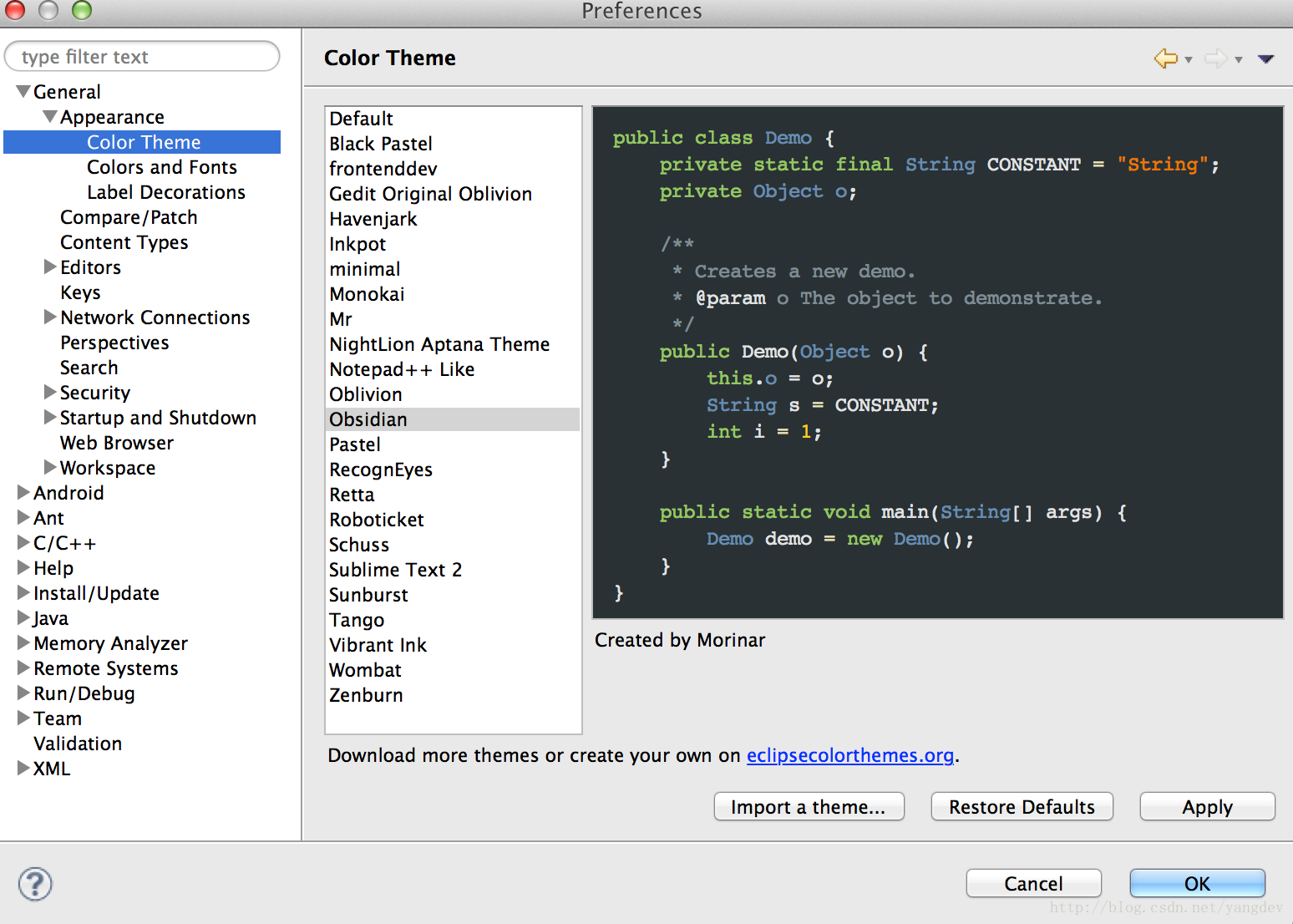This screenshot has height=924, width=1293.
Task: Expand the C/C++ preferences node
Action: click(23, 543)
